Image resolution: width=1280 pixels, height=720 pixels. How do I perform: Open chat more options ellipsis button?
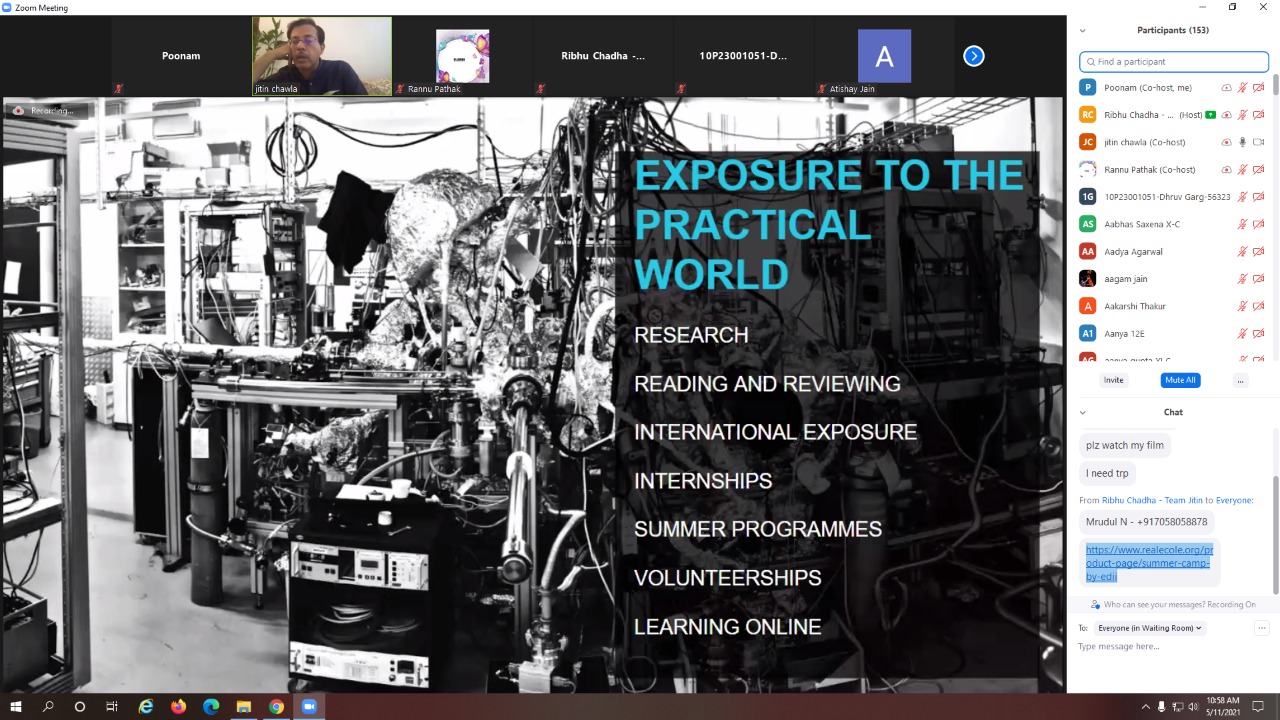click(x=1262, y=628)
